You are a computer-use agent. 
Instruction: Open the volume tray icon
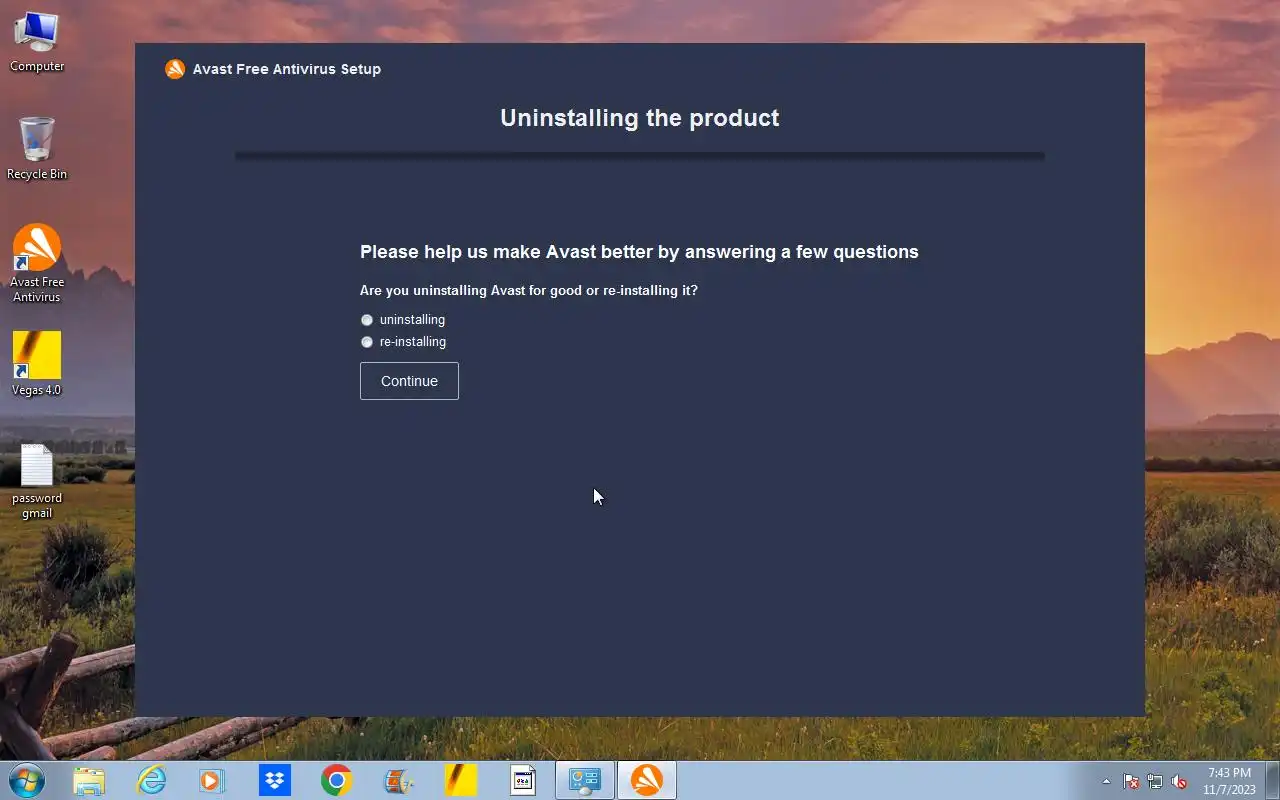coord(1180,781)
